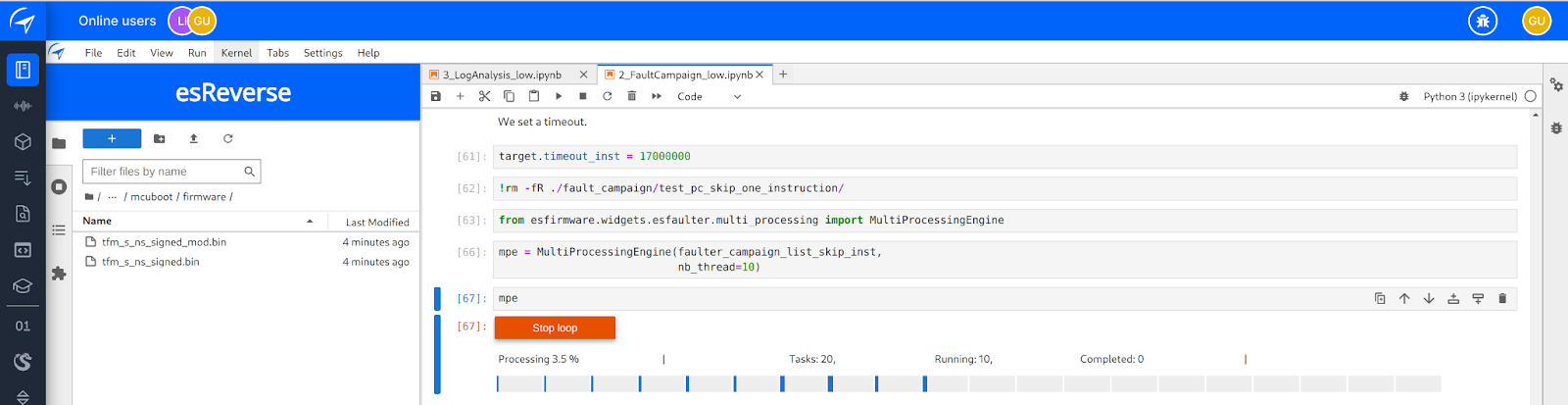Open the Kernel menu
Image resolution: width=1568 pixels, height=405 pixels.
point(236,53)
